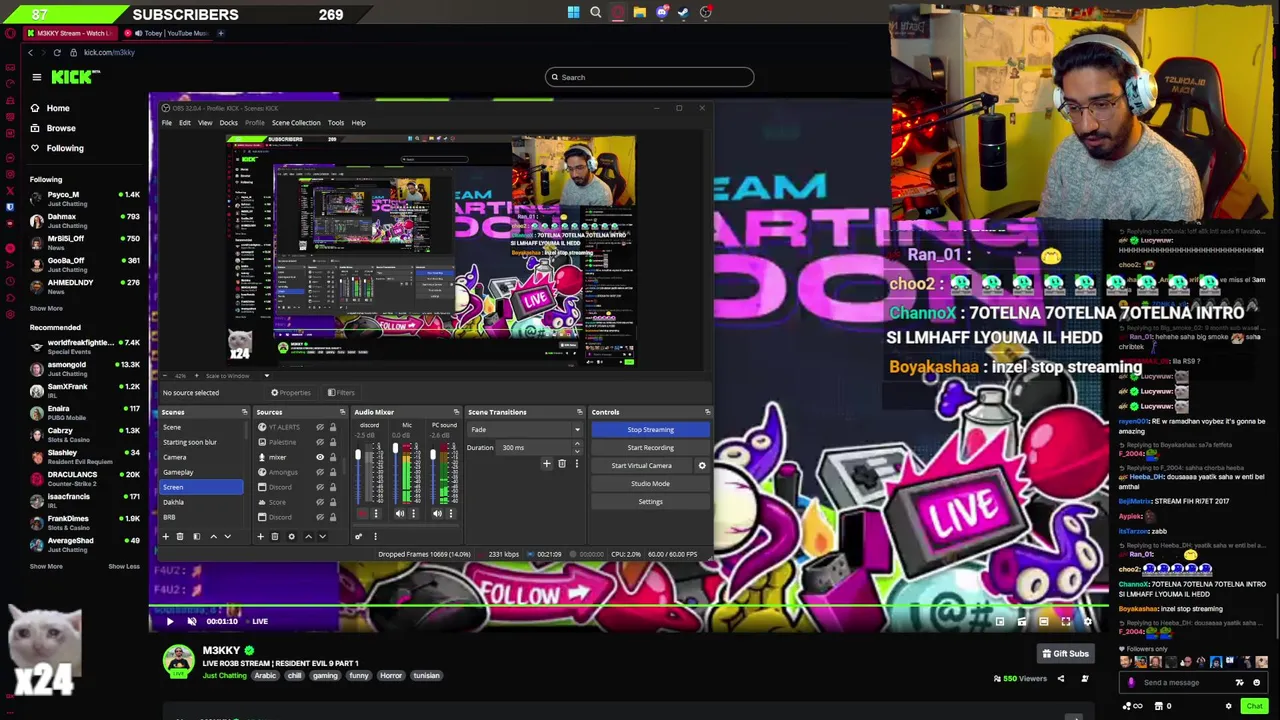Screen dimensions: 1280x720
Task: Switch to Tobey YouTube Music tab
Action: click(166, 33)
